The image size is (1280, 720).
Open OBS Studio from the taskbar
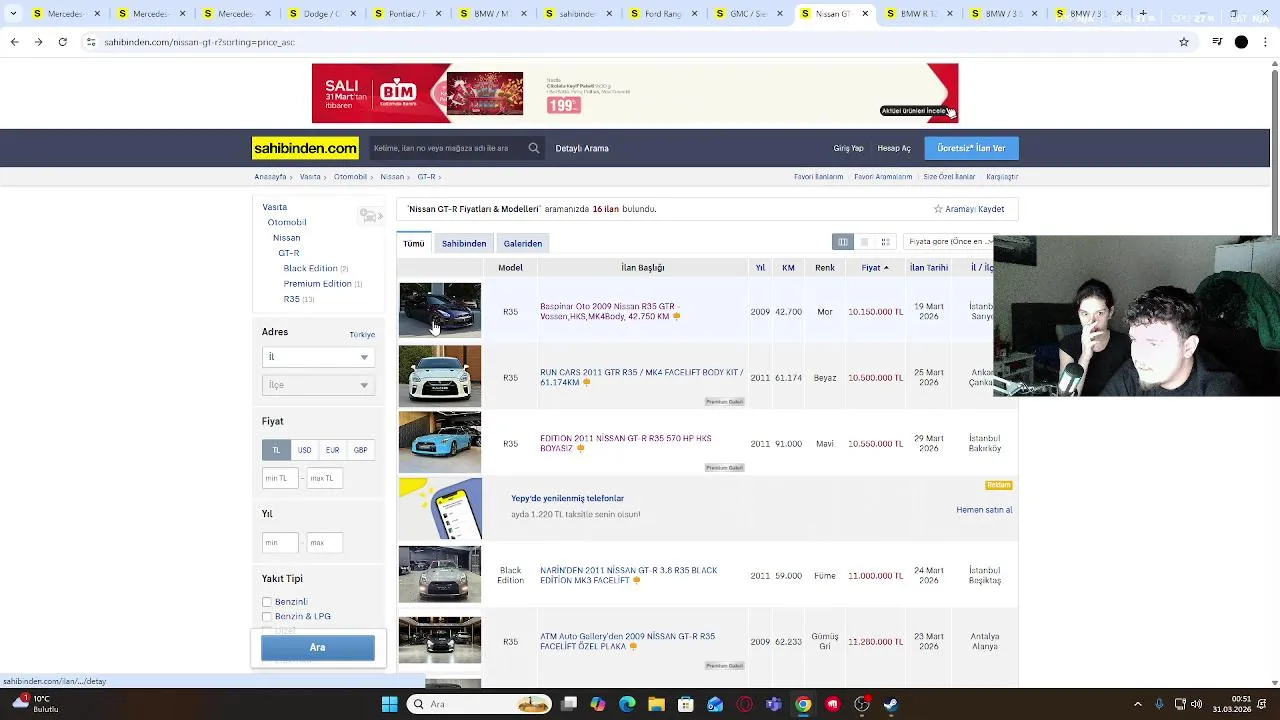click(x=861, y=704)
